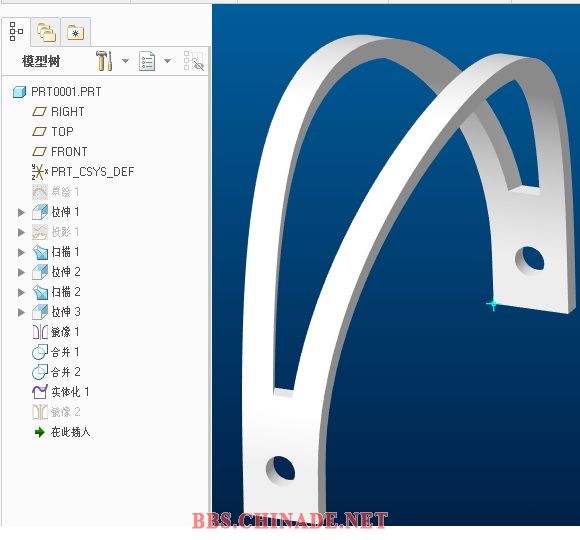Select the 实体化 1 solidify feature icon
The width and height of the screenshot is (580, 540).
tap(40, 392)
